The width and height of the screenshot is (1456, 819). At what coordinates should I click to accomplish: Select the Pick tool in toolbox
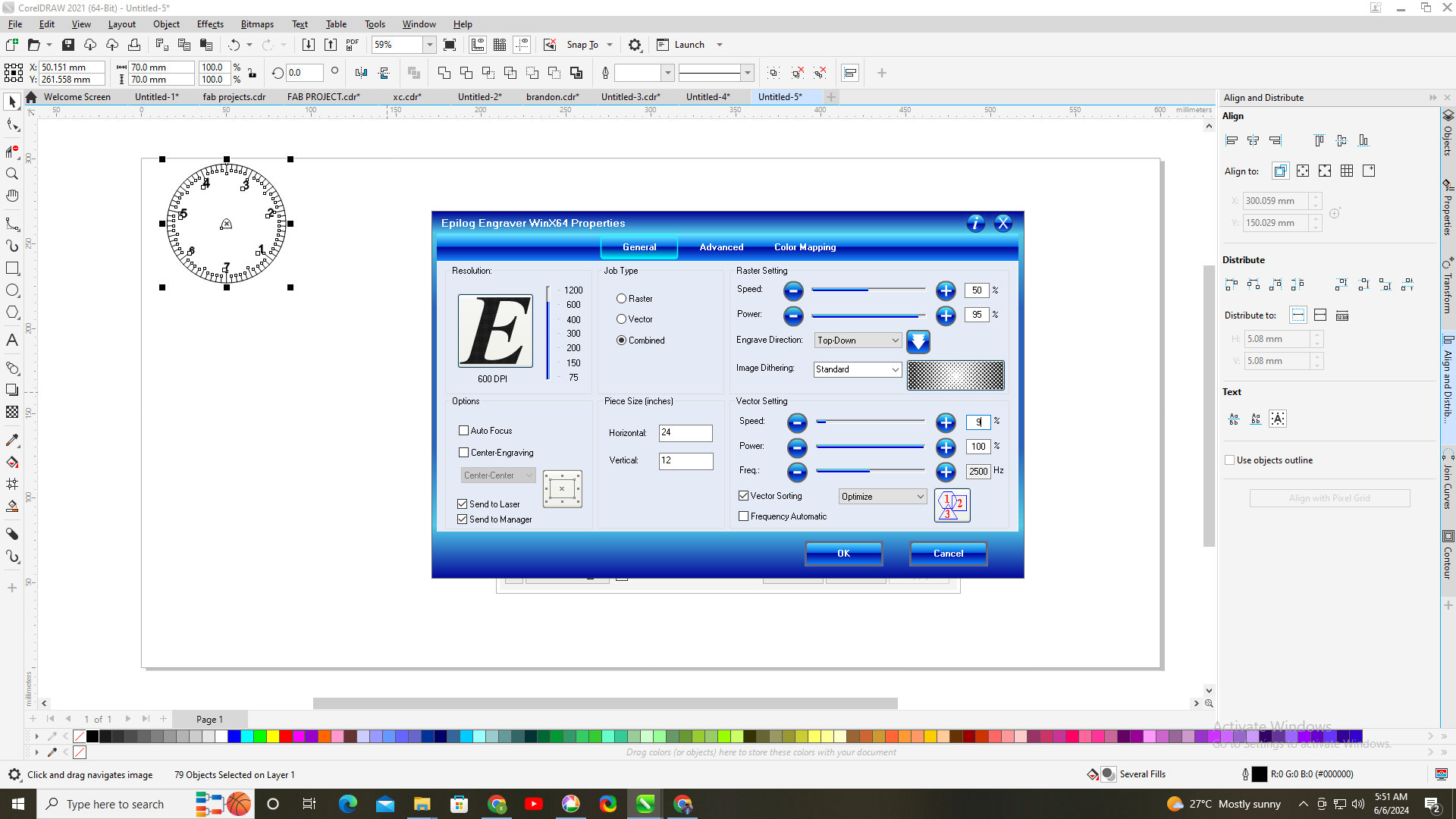point(12,102)
